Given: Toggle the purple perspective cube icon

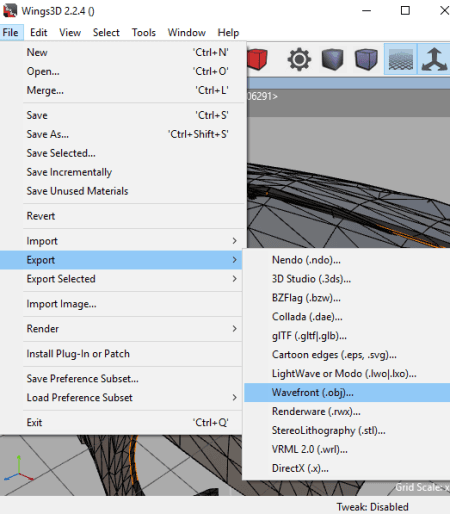Looking at the screenshot, I should pos(366,60).
